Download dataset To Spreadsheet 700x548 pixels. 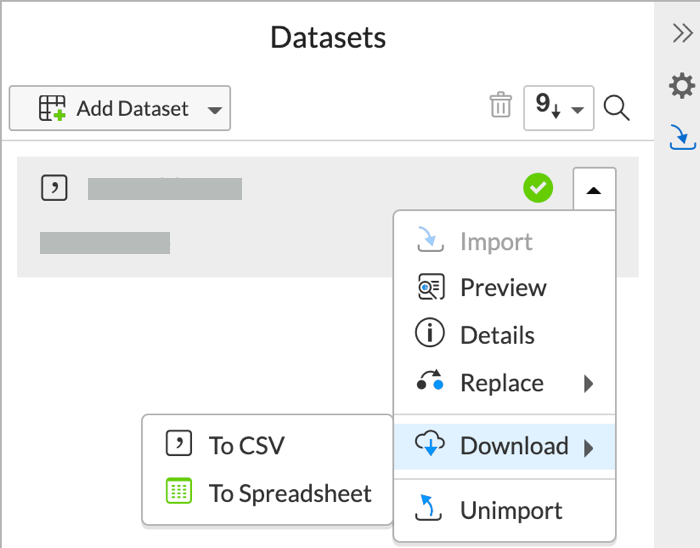pyautogui.click(x=267, y=493)
